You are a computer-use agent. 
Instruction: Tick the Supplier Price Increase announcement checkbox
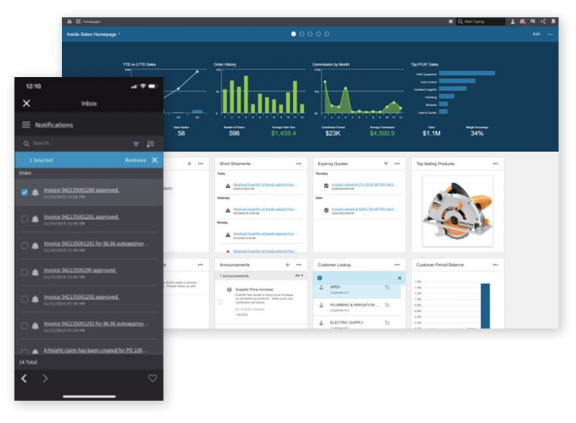(x=221, y=302)
